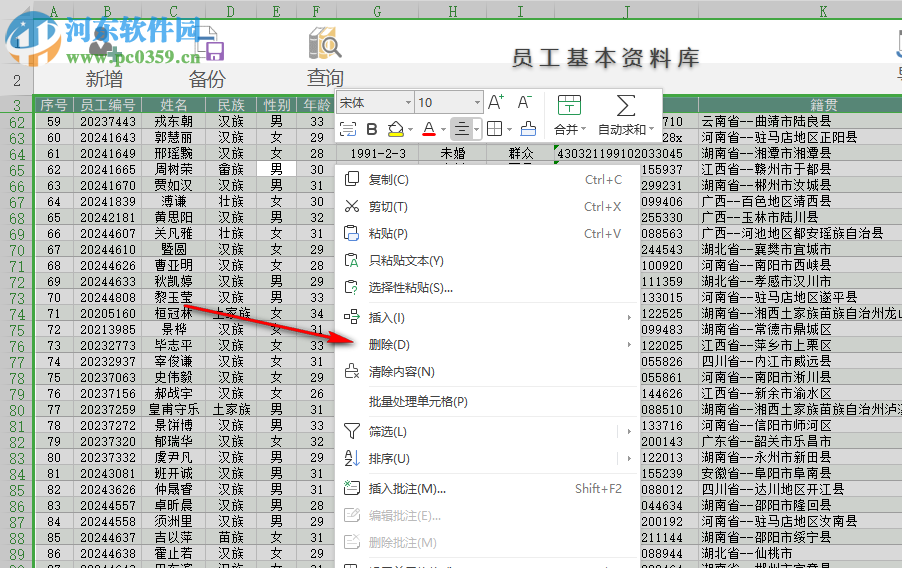Expand the Filter submenu arrow
Viewport: 902px width, 568px height.
tap(629, 432)
